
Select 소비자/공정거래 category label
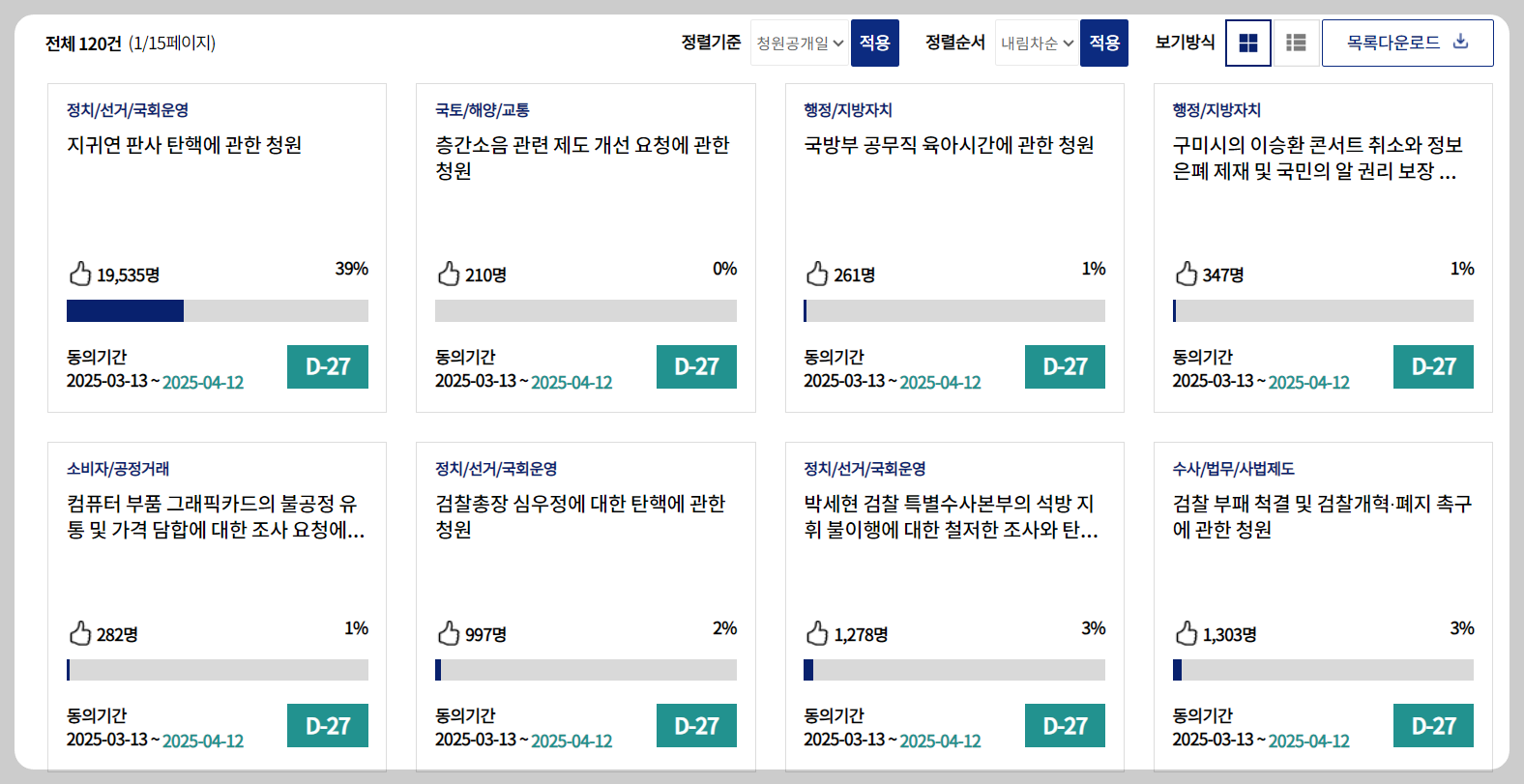[118, 469]
